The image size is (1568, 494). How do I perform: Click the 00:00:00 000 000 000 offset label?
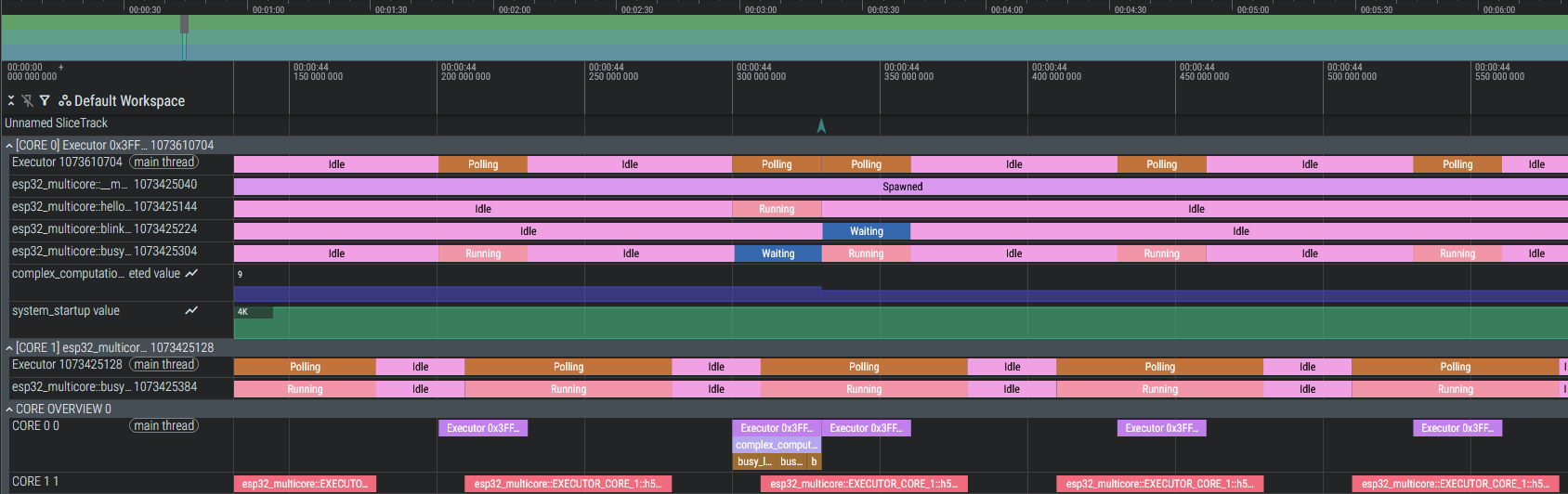coord(32,72)
